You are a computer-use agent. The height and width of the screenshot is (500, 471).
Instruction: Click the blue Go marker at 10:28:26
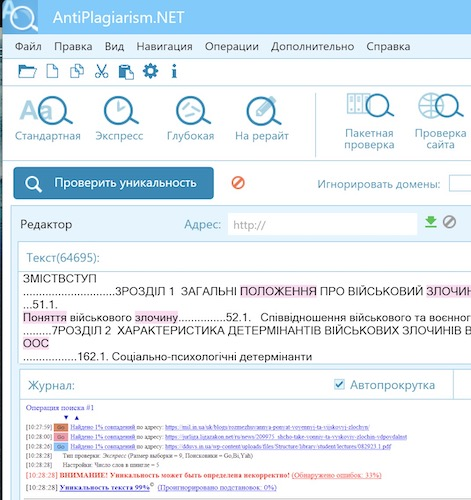(x=61, y=446)
